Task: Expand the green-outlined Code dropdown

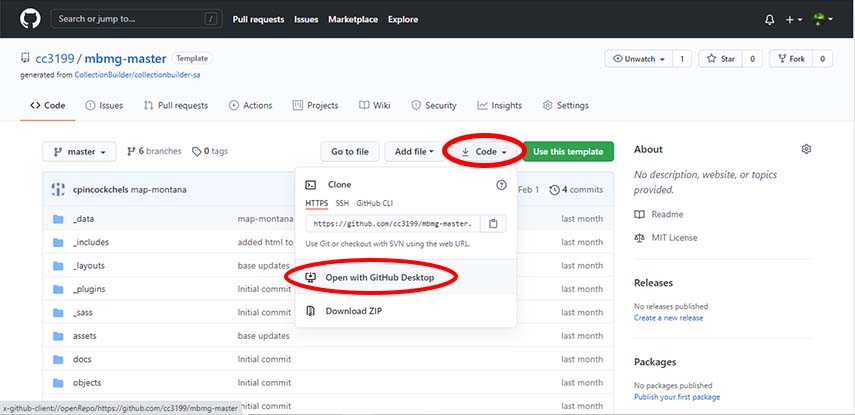Action: click(x=484, y=152)
